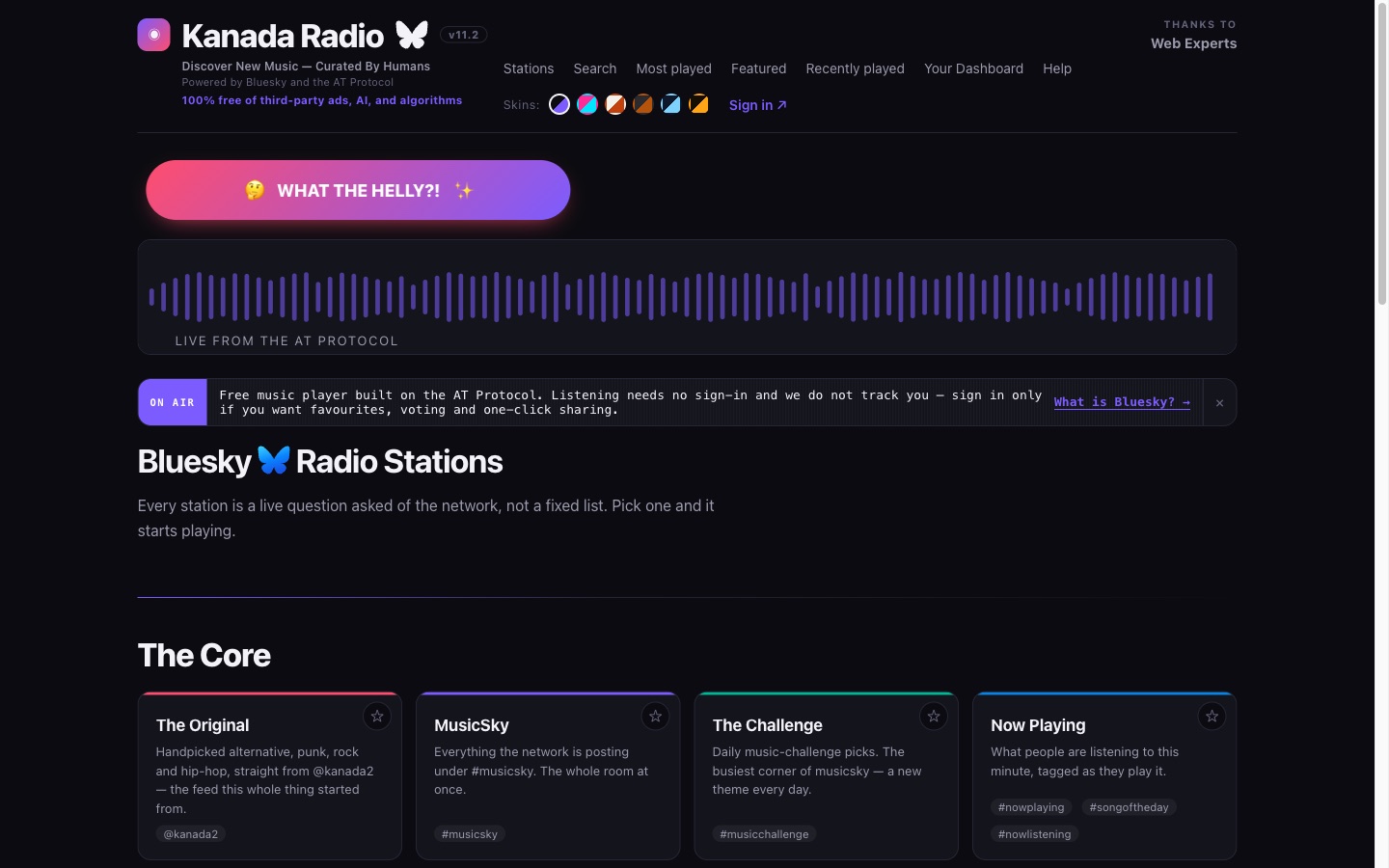
Task: Click the Kanada Radio title text
Action: click(283, 36)
